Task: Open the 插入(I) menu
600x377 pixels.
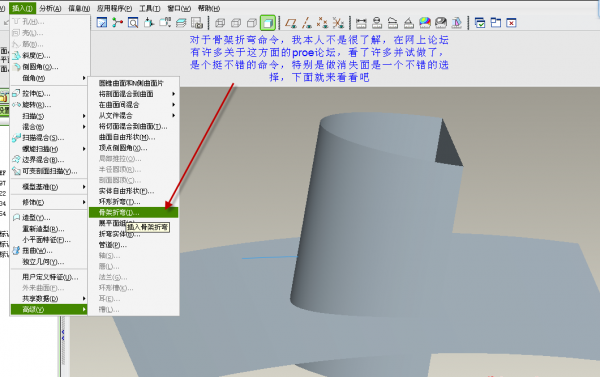Action: 22,8
